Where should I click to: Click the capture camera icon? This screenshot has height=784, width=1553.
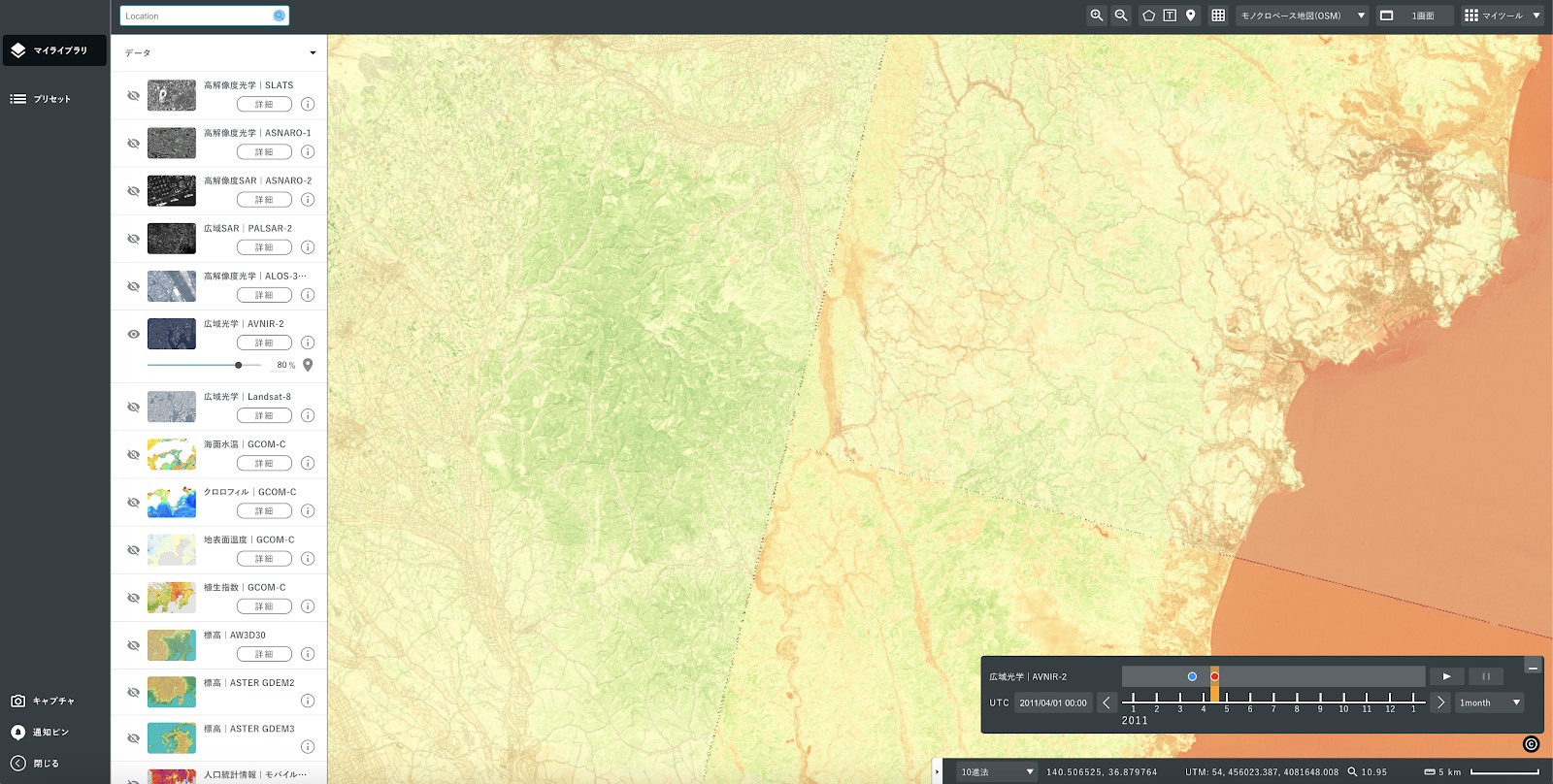pyautogui.click(x=17, y=701)
